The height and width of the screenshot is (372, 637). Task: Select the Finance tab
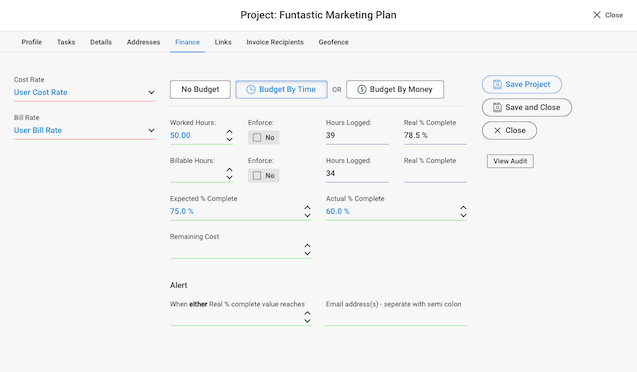pyautogui.click(x=187, y=42)
